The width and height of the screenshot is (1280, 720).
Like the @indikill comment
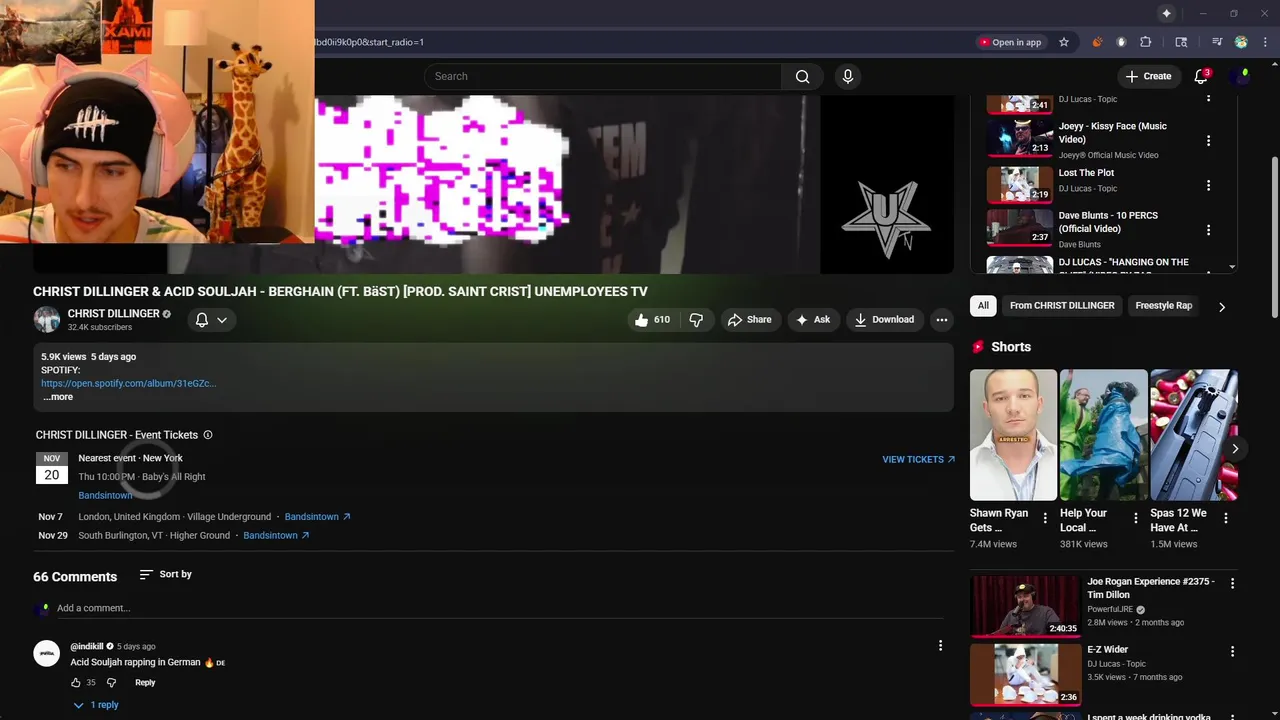pyautogui.click(x=75, y=683)
